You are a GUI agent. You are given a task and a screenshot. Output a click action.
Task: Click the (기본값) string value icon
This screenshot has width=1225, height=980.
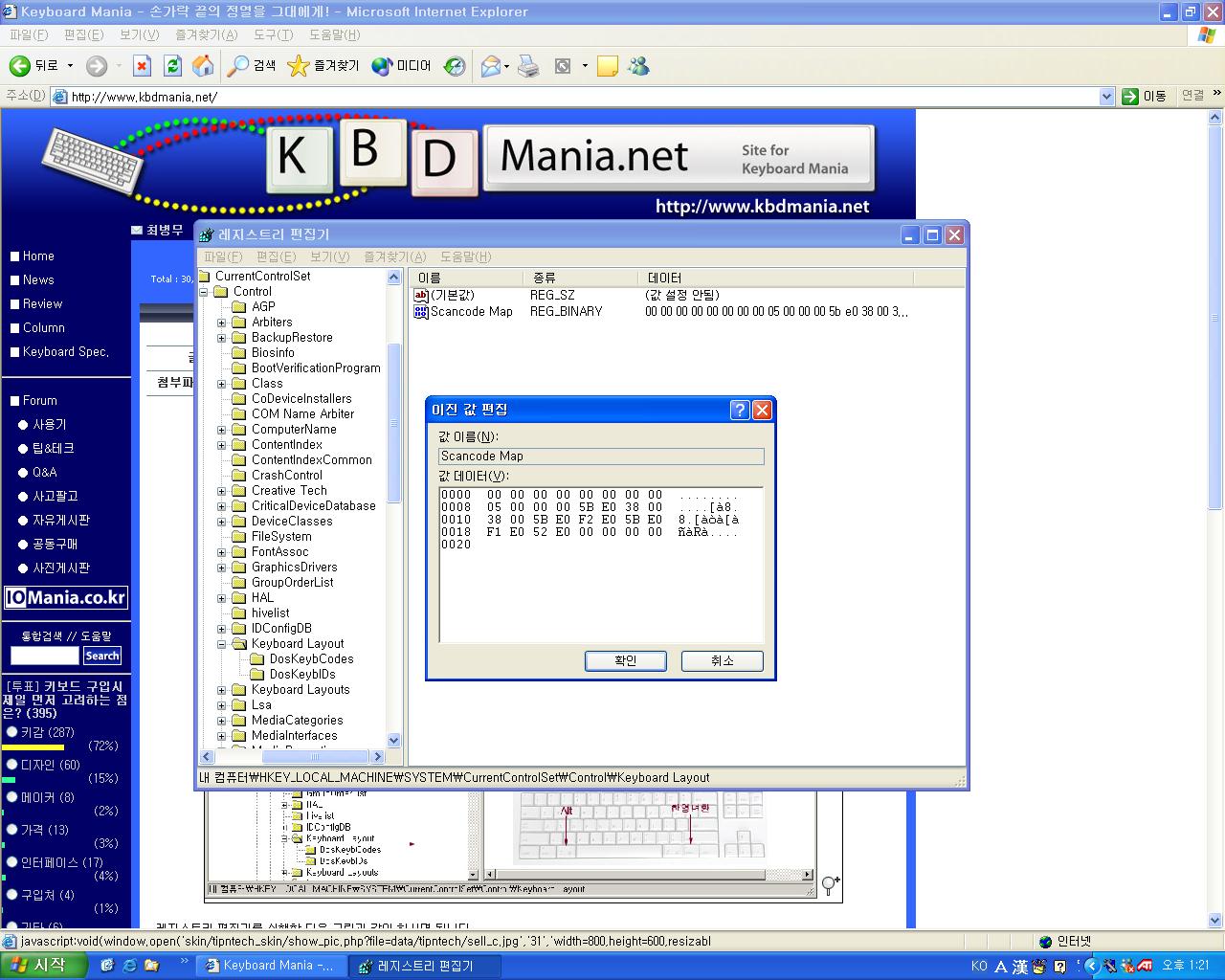421,295
